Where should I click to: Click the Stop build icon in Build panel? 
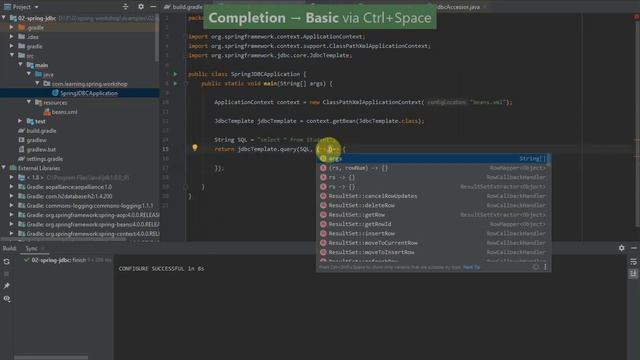(7, 273)
